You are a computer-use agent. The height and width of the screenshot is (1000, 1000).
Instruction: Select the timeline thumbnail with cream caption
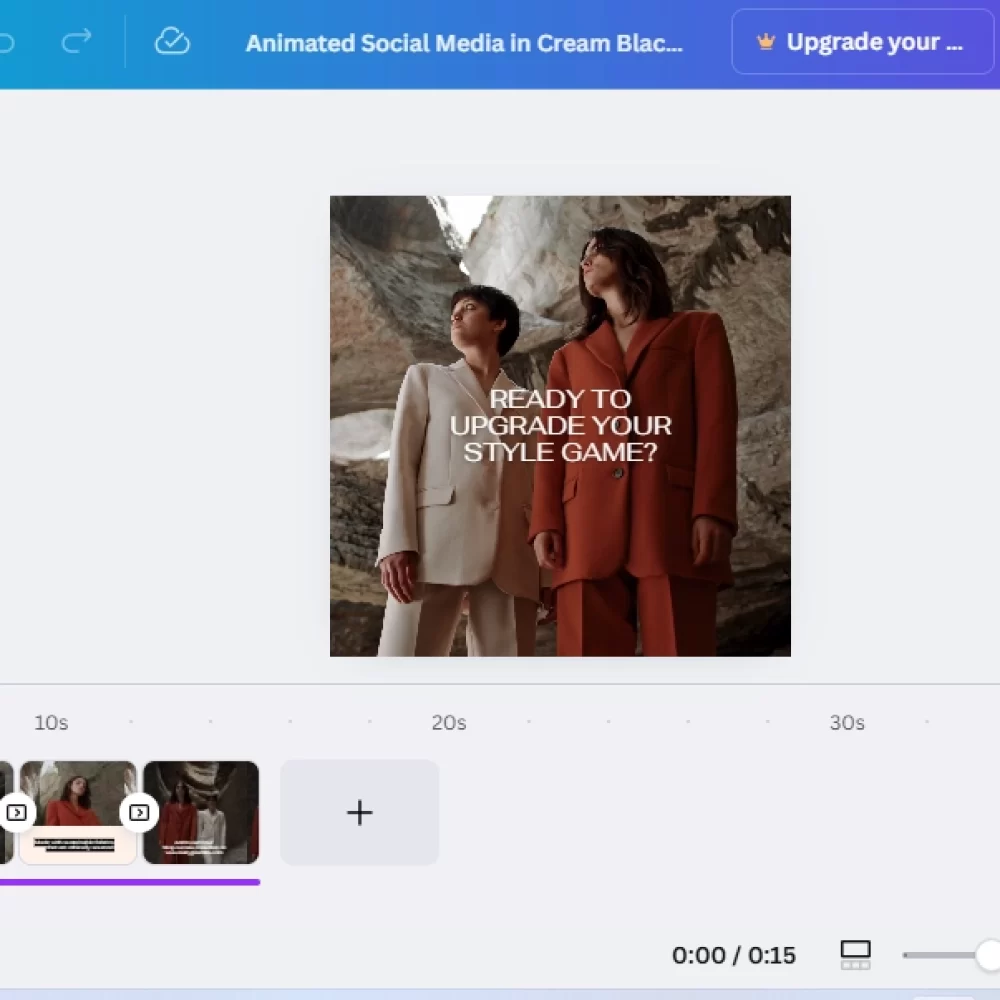[x=78, y=812]
